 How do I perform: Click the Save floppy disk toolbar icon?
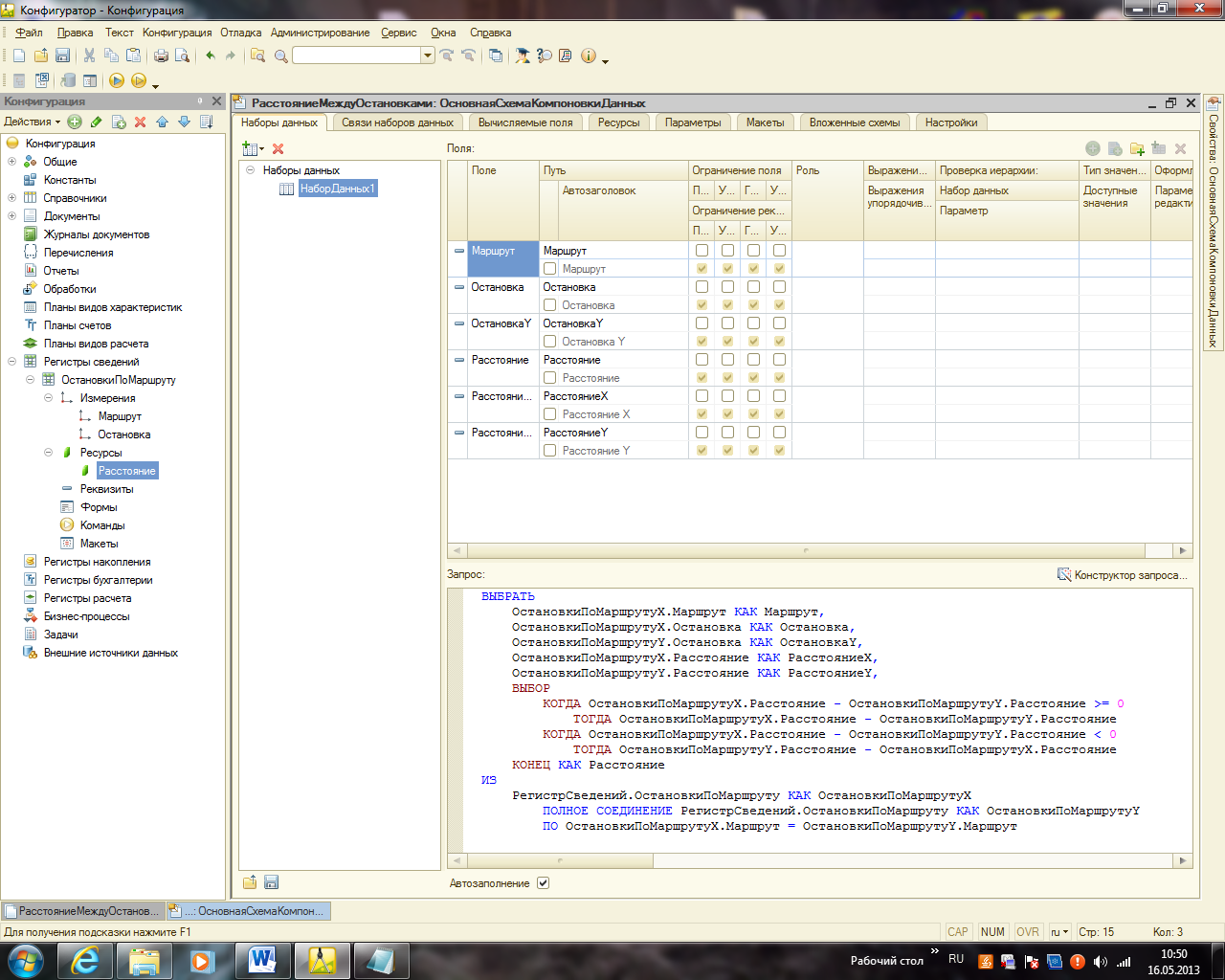[62, 56]
